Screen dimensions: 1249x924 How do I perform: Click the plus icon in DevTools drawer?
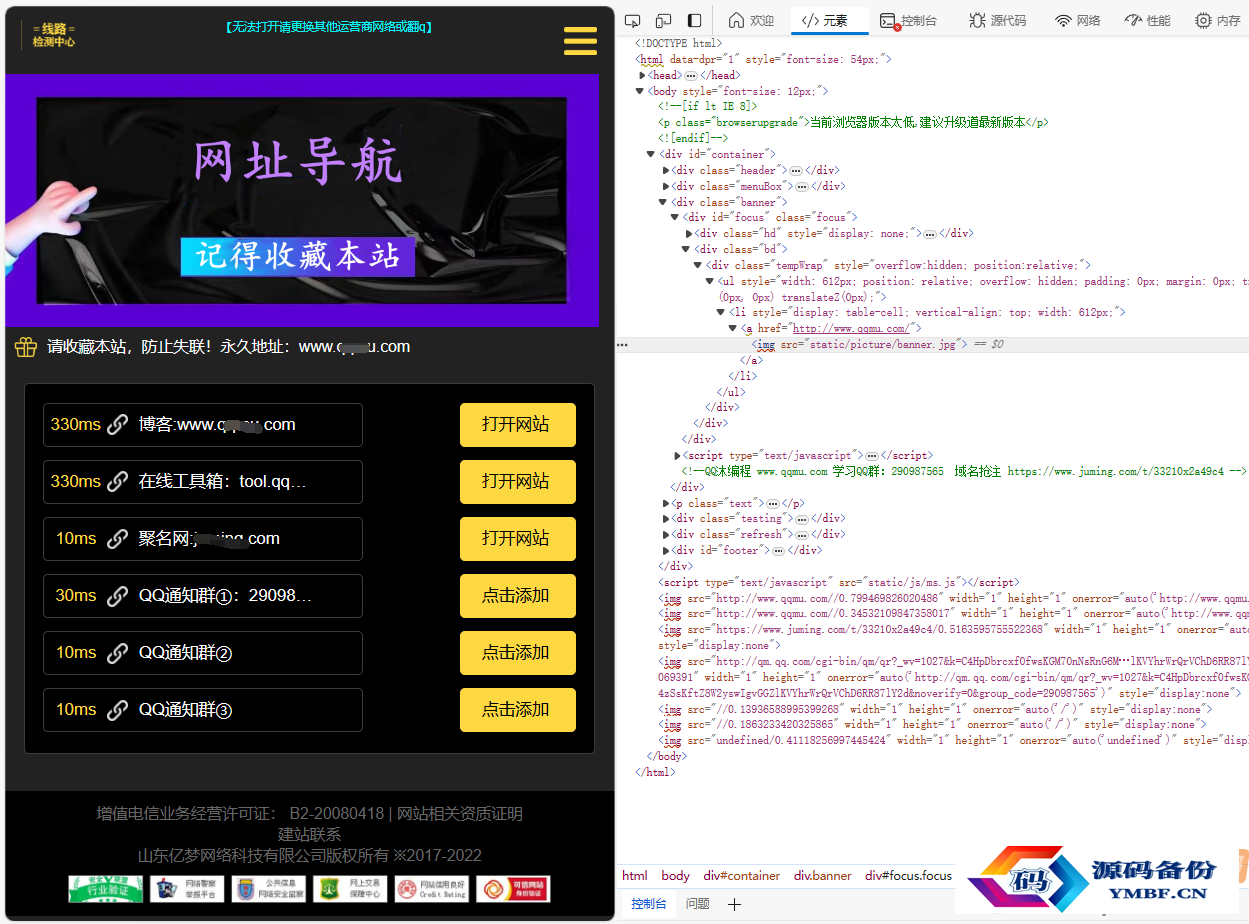(x=734, y=904)
